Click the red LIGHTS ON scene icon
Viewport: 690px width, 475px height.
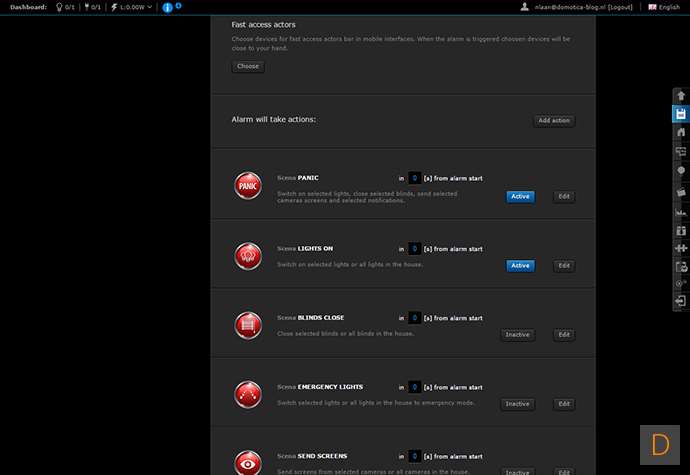point(248,256)
